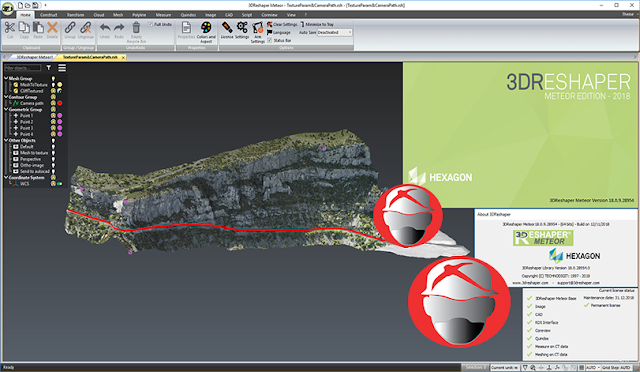Open the Construct ribbon tab

tap(49, 15)
